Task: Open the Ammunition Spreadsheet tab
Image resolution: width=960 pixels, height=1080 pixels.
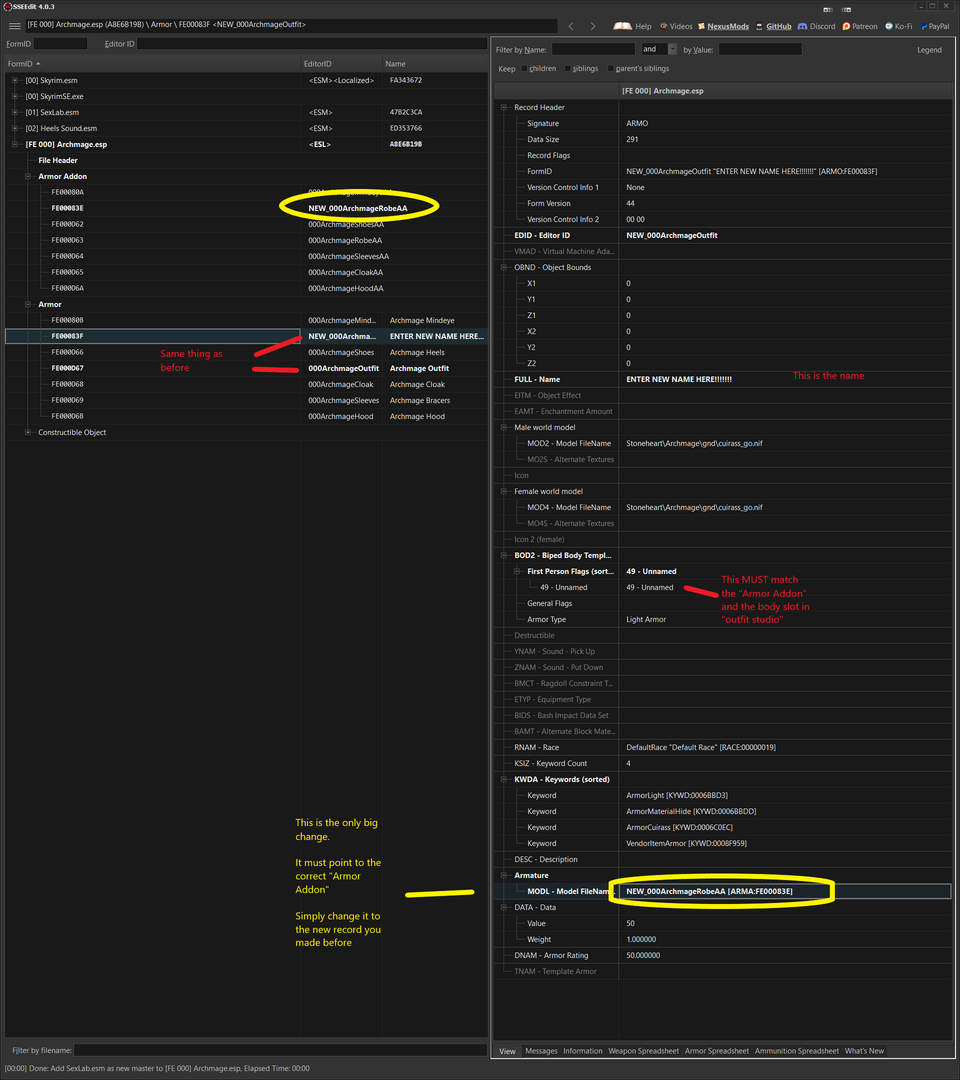Action: 797,1051
